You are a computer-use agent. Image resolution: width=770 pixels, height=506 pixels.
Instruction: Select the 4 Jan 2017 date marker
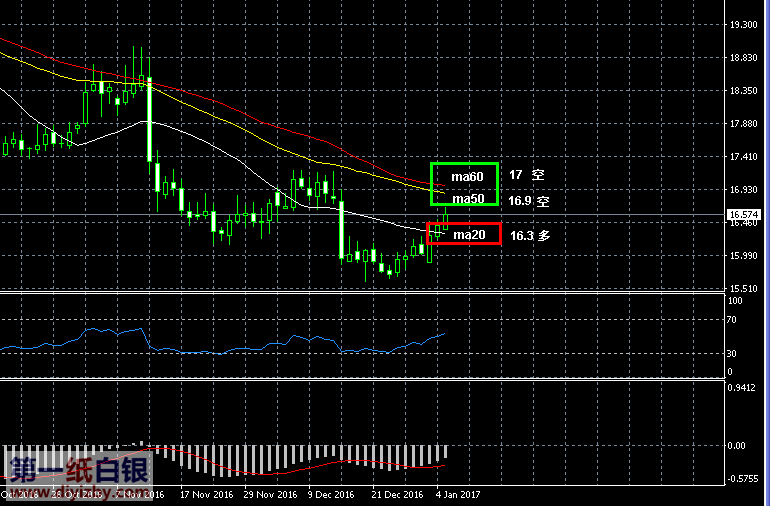pos(458,494)
